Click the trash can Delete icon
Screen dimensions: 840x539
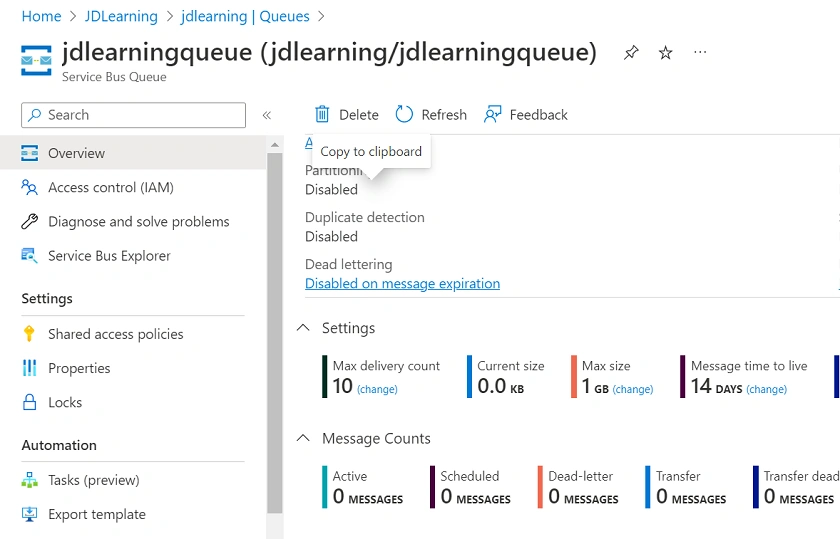(x=322, y=114)
